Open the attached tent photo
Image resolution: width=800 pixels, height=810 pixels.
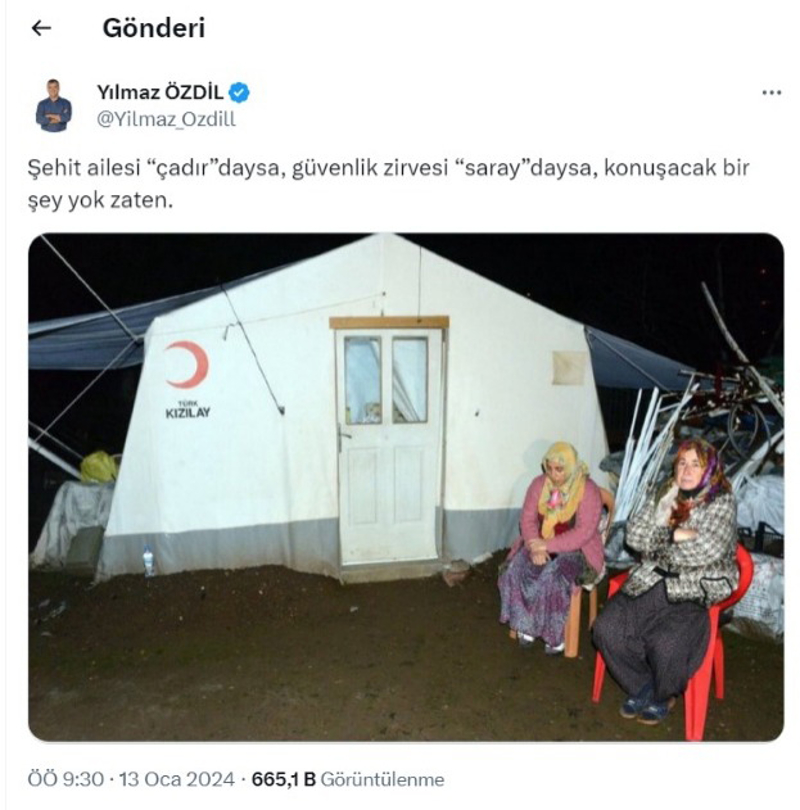point(406,487)
